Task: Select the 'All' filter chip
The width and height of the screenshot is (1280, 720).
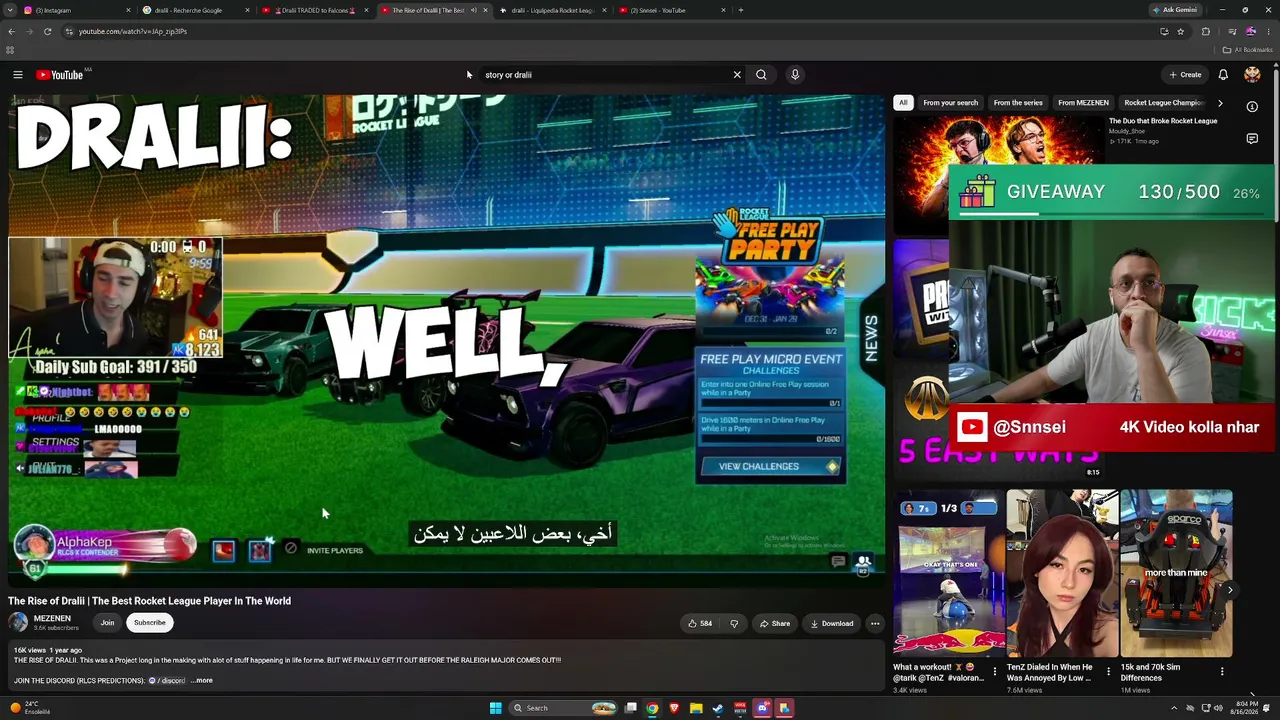Action: coord(903,103)
